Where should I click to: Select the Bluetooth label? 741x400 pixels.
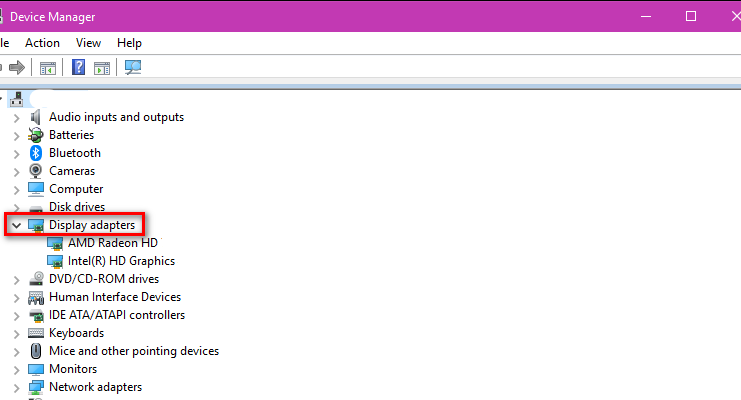[x=75, y=153]
